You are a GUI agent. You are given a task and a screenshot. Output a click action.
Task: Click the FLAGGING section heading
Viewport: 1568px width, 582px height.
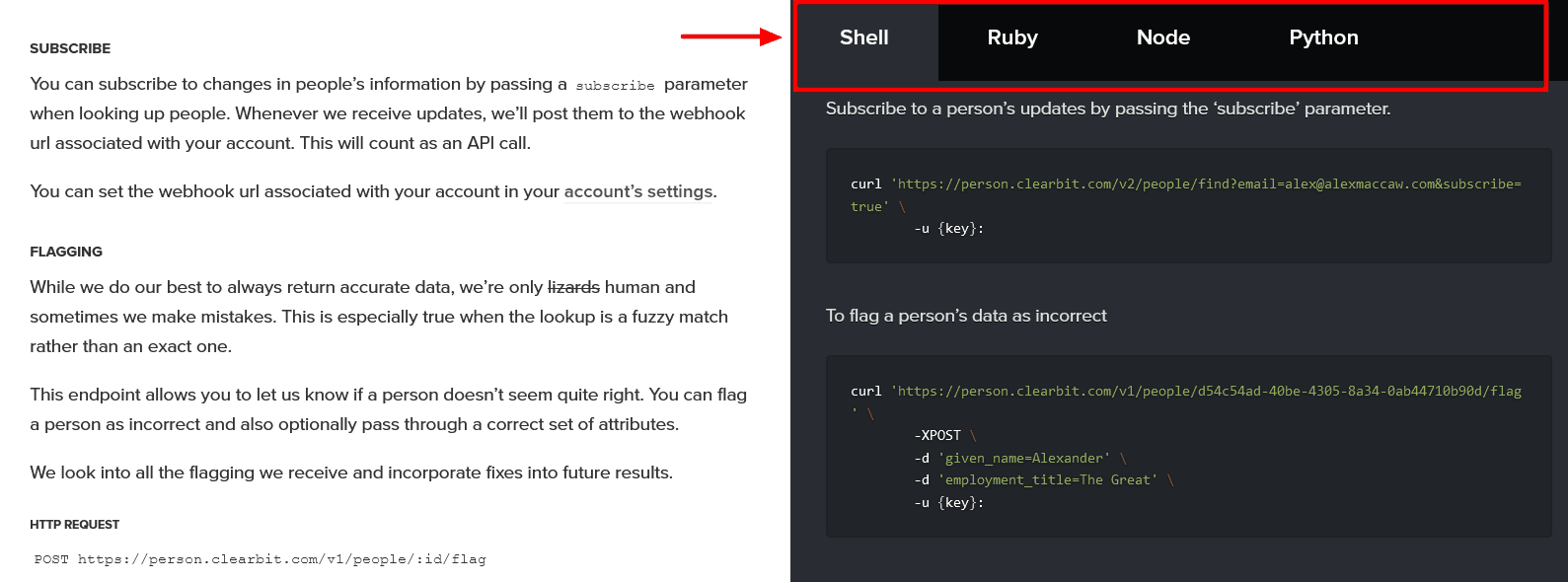coord(66,252)
